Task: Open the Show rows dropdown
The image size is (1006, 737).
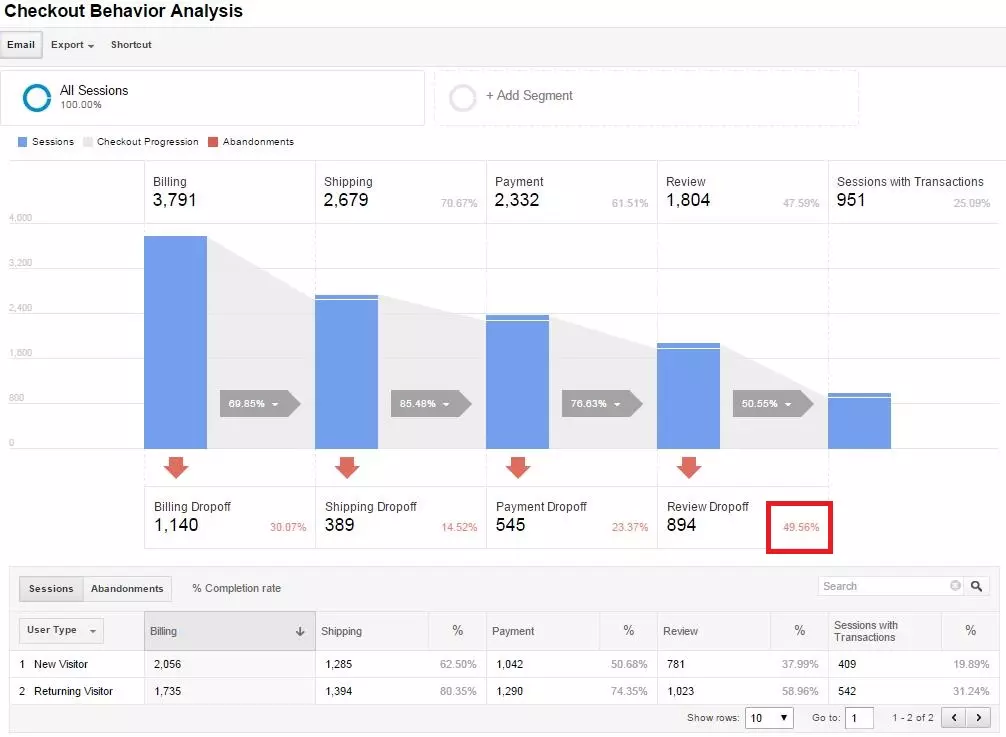Action: pos(769,717)
